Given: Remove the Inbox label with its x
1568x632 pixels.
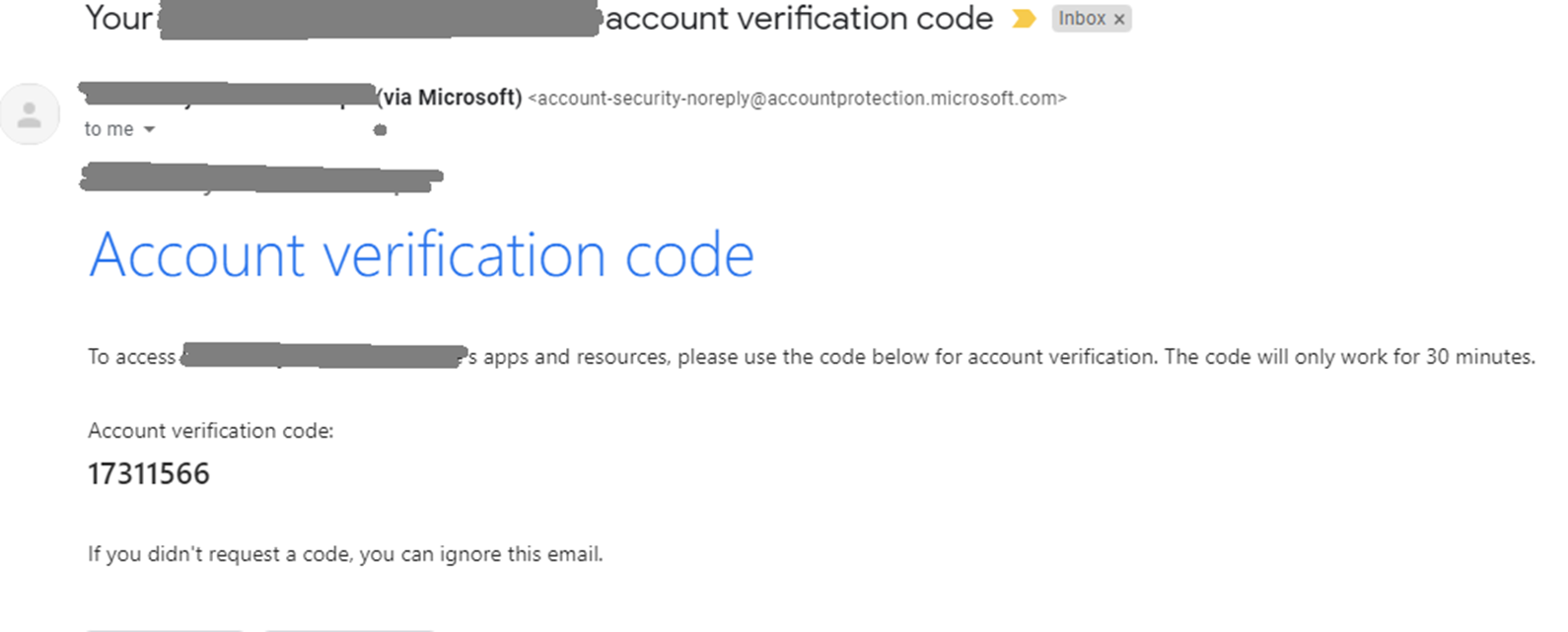Looking at the screenshot, I should 1119,19.
